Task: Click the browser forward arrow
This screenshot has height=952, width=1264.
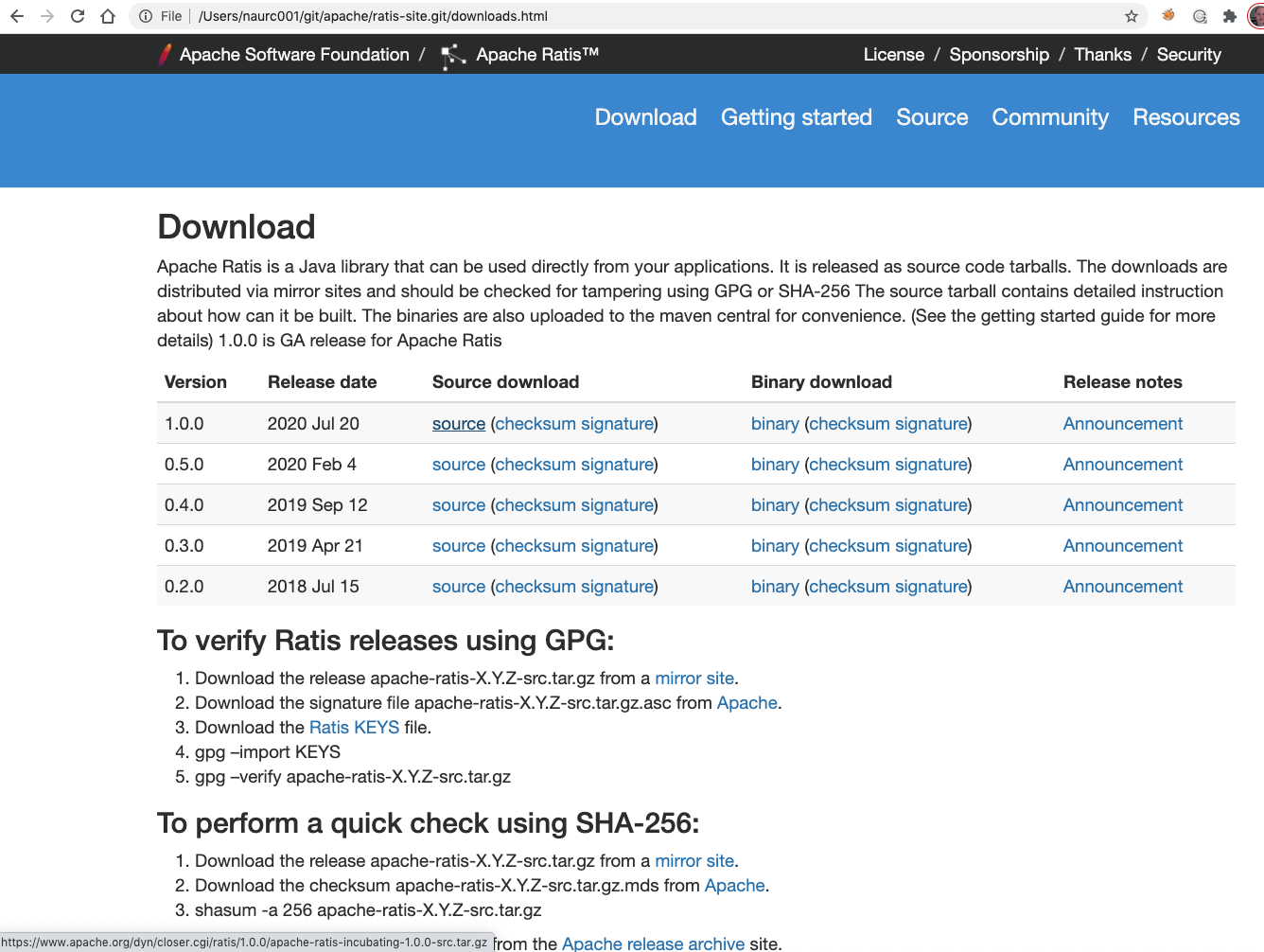Action: click(x=47, y=16)
